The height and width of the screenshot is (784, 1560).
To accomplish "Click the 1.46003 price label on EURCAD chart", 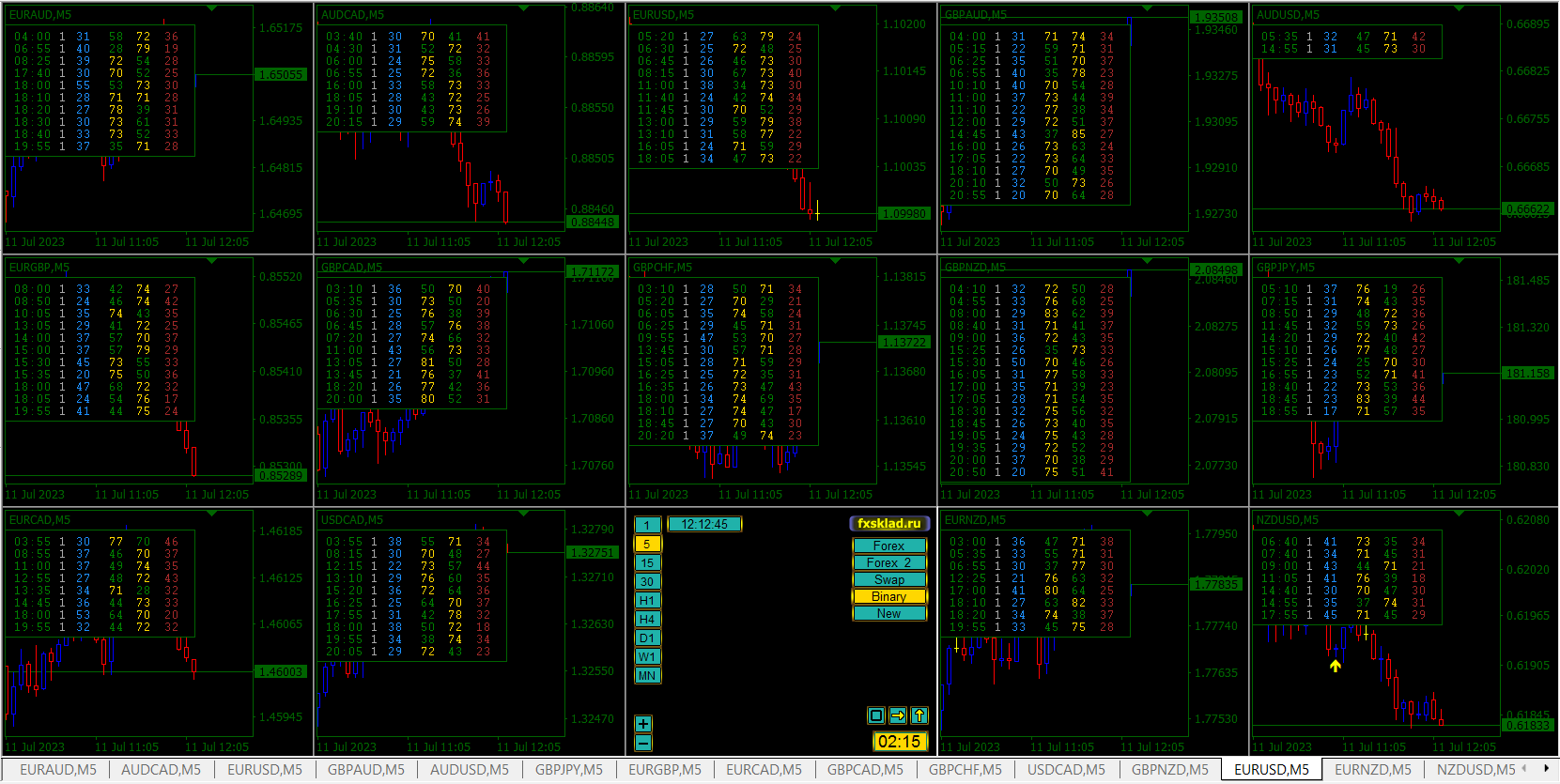I will coord(281,672).
